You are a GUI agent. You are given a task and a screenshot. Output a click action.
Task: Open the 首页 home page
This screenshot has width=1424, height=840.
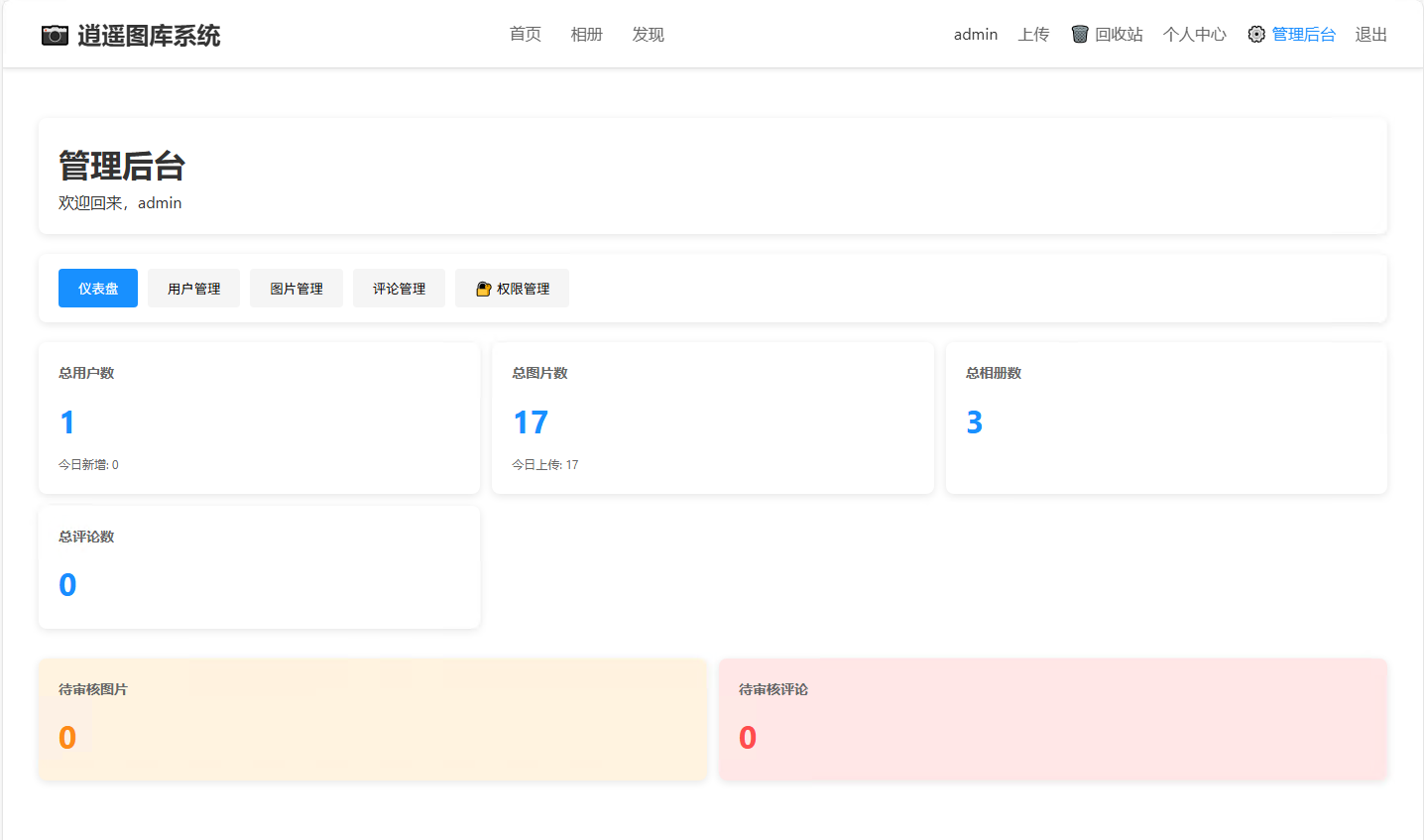pos(525,35)
